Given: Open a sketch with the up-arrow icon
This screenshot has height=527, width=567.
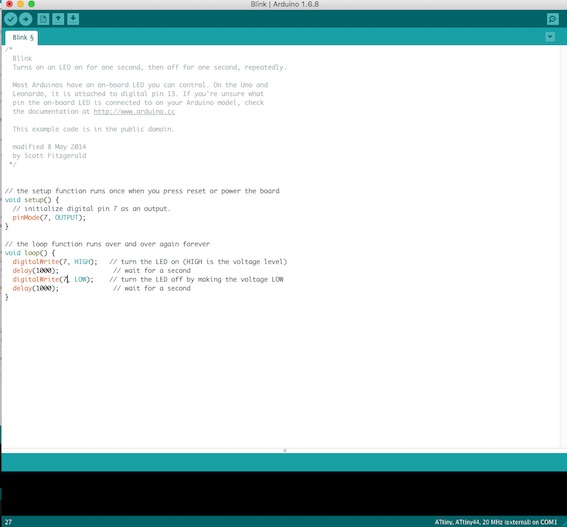Looking at the screenshot, I should click(58, 19).
